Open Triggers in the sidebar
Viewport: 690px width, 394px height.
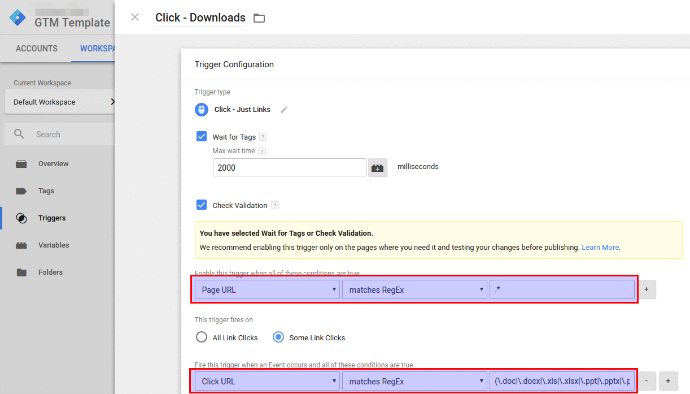pos(52,218)
